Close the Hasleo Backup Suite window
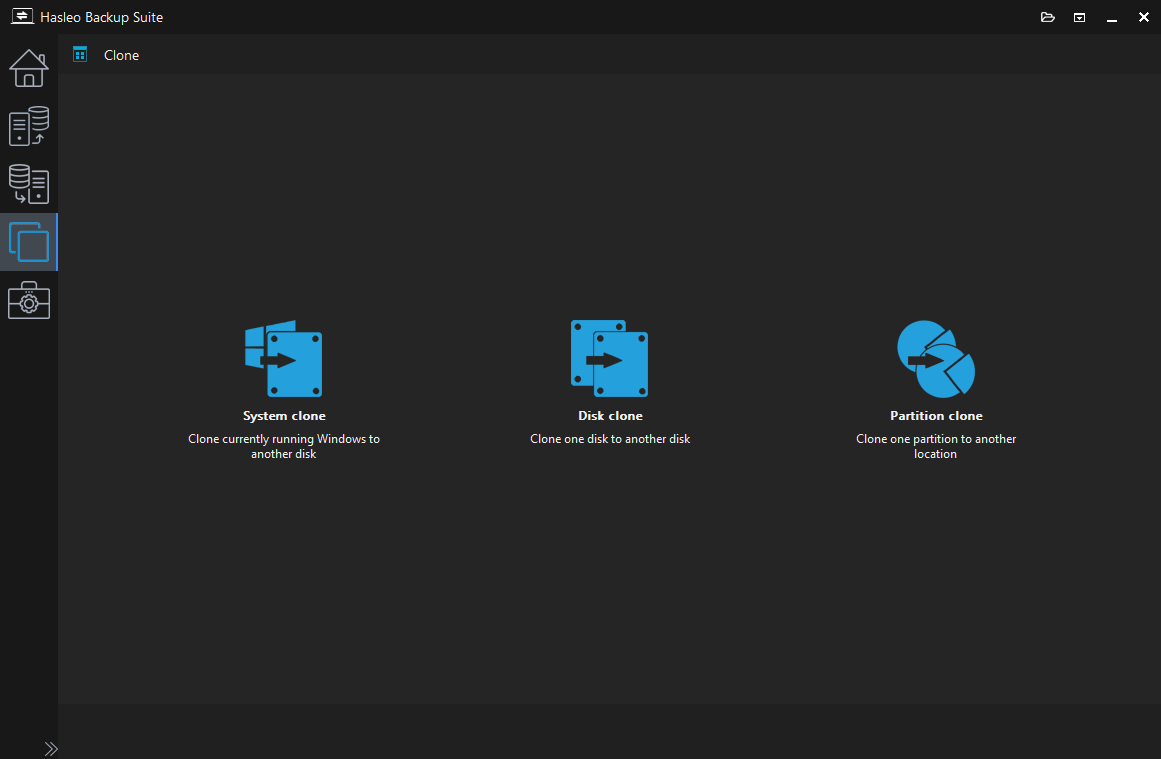 click(1143, 17)
